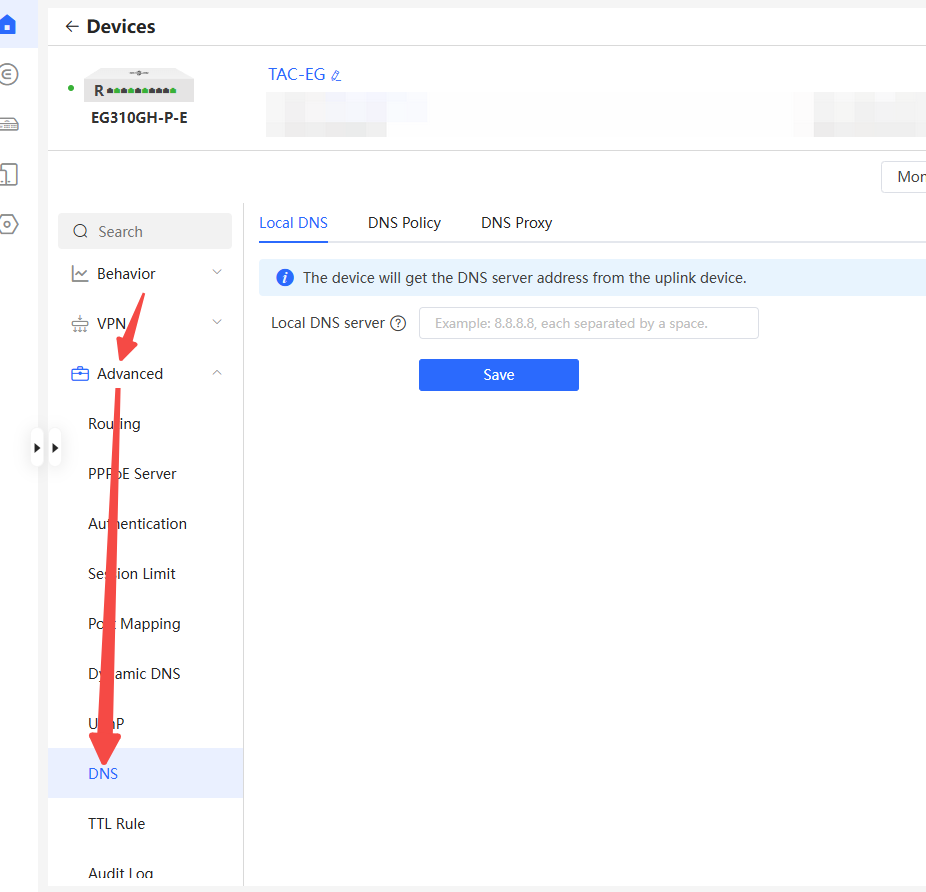Viewport: 926px width, 892px height.
Task: Click the sidebar Search box
Action: coord(145,231)
